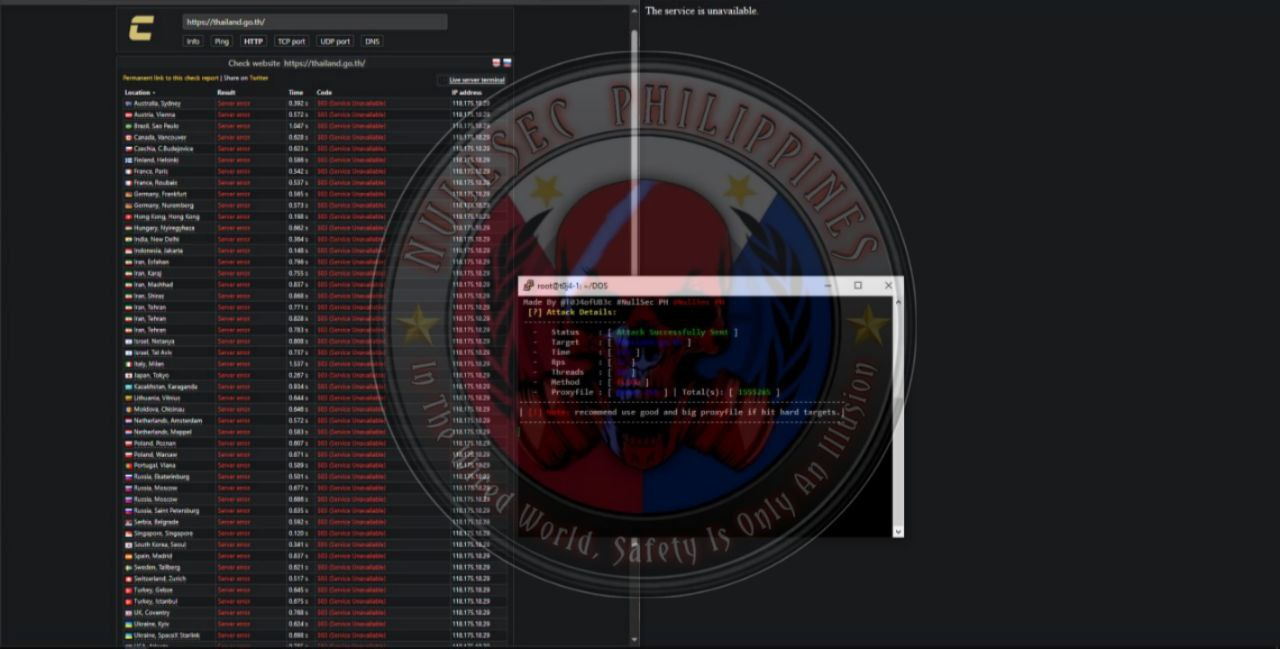The width and height of the screenshot is (1280, 649).
Task: Click the Finland, Helsinki flag icon
Action: (128, 160)
